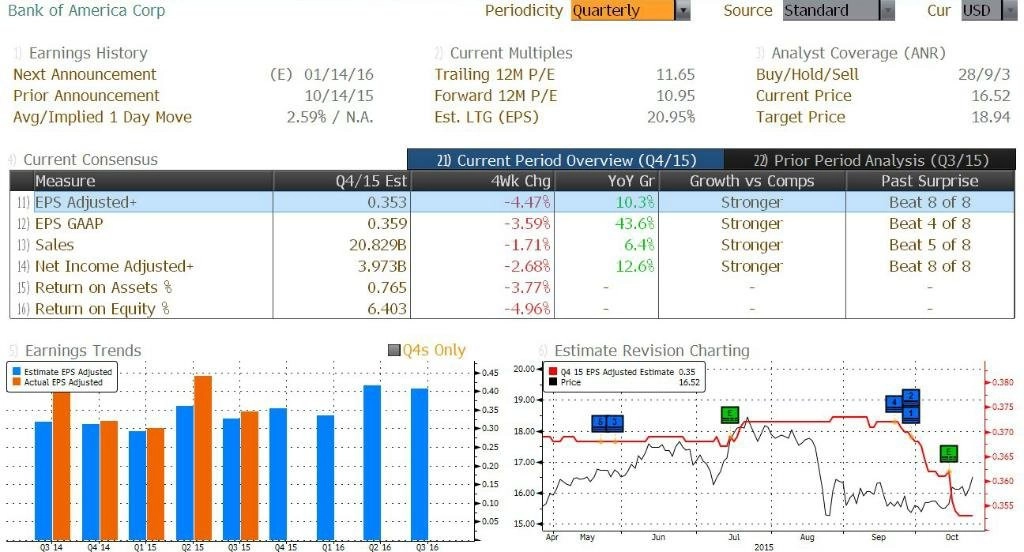Click the 4Wk Chg column header

point(482,181)
